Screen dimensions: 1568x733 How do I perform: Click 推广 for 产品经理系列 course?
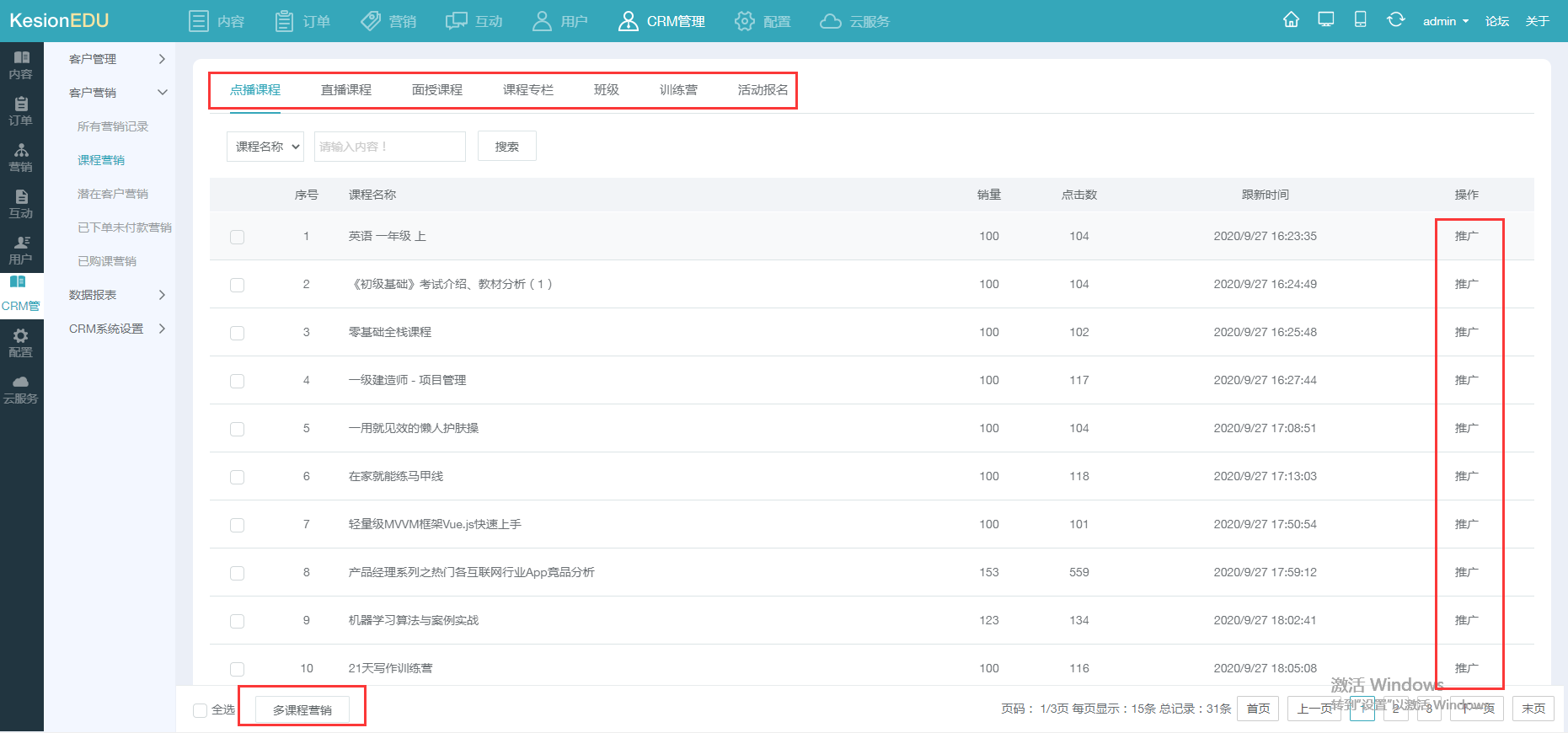[1466, 573]
